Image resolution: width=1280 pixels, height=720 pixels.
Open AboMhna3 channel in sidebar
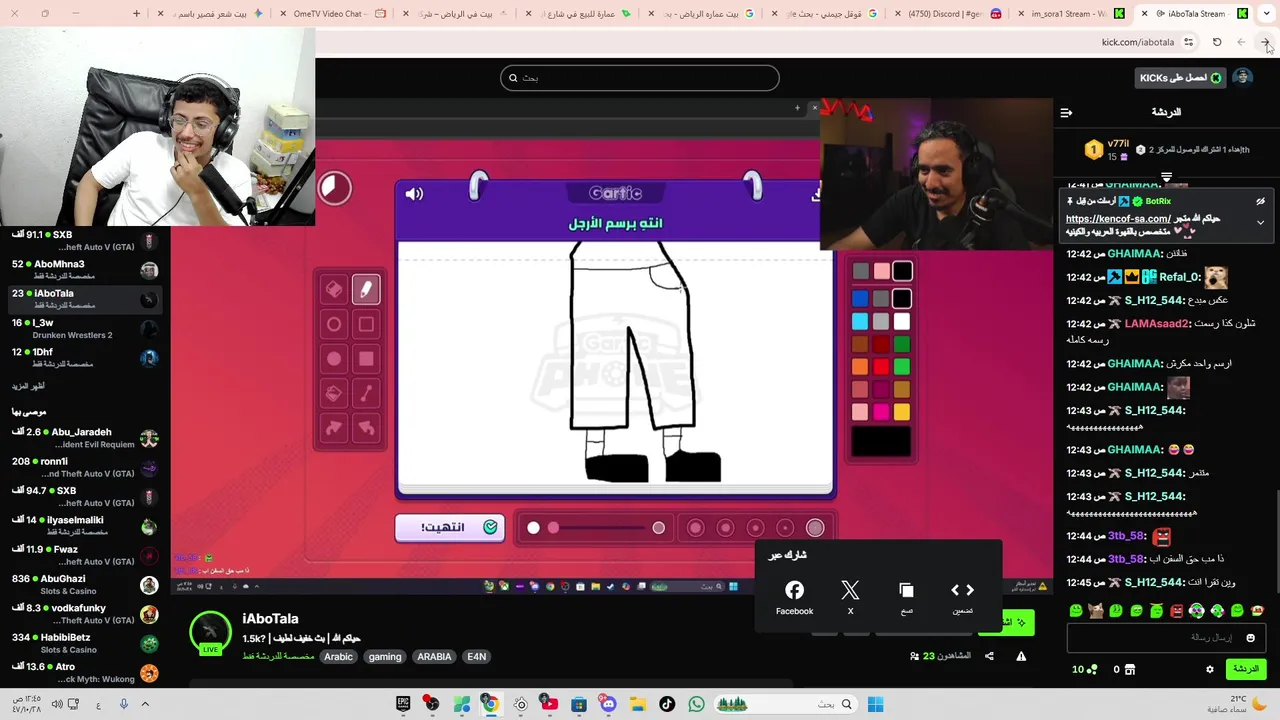tap(85, 270)
